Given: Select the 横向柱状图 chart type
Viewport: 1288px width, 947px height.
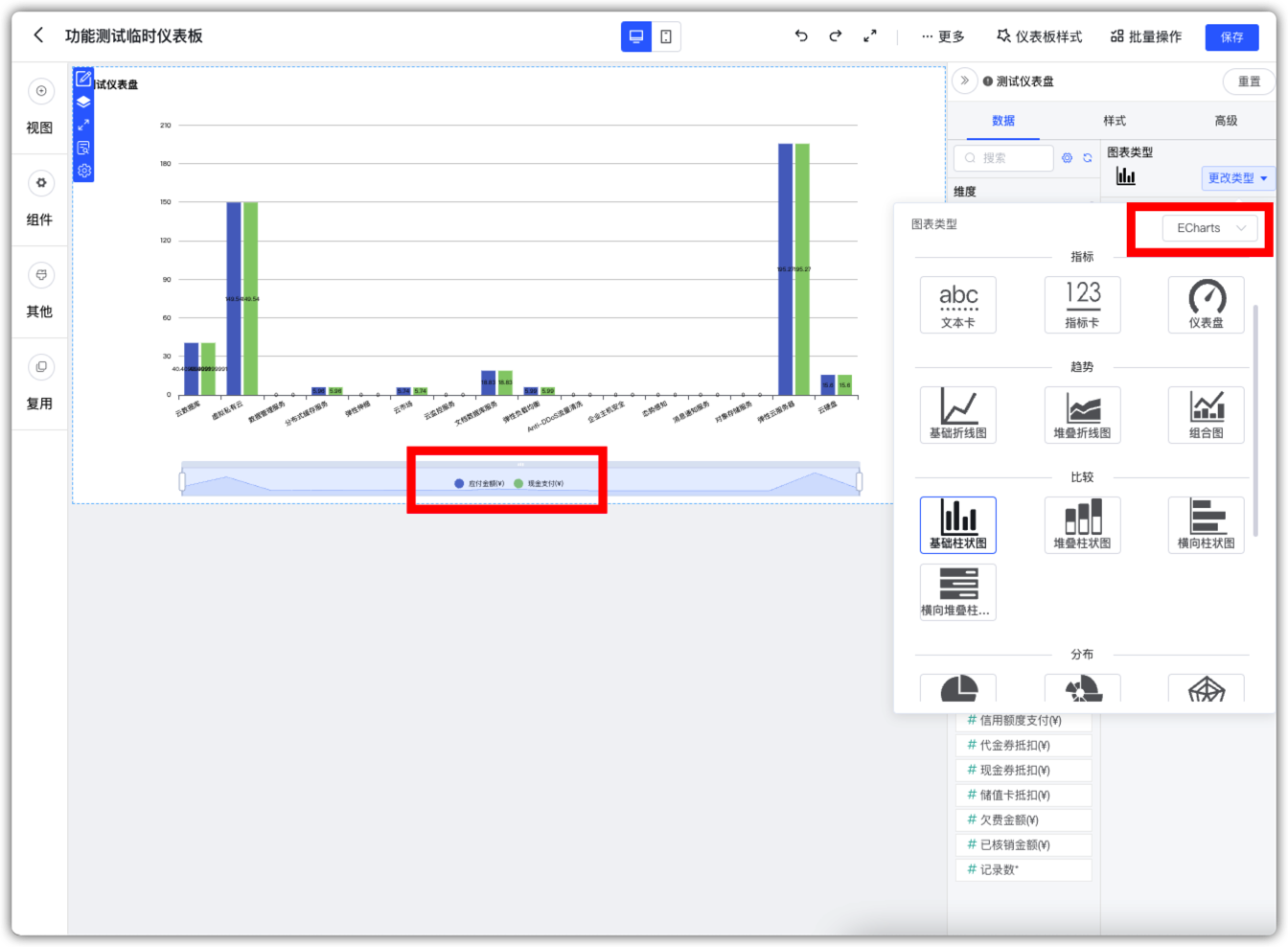Looking at the screenshot, I should (x=1207, y=525).
